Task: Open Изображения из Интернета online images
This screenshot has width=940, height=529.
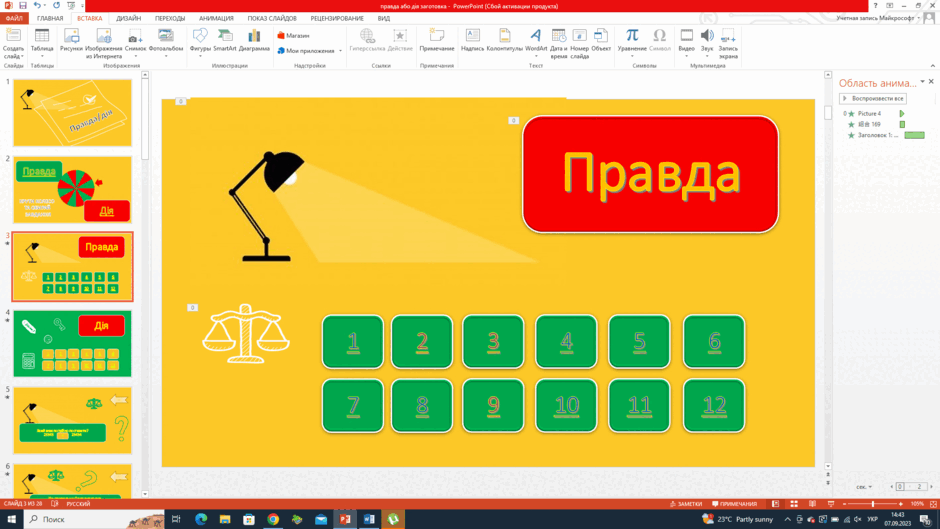Action: click(x=104, y=43)
